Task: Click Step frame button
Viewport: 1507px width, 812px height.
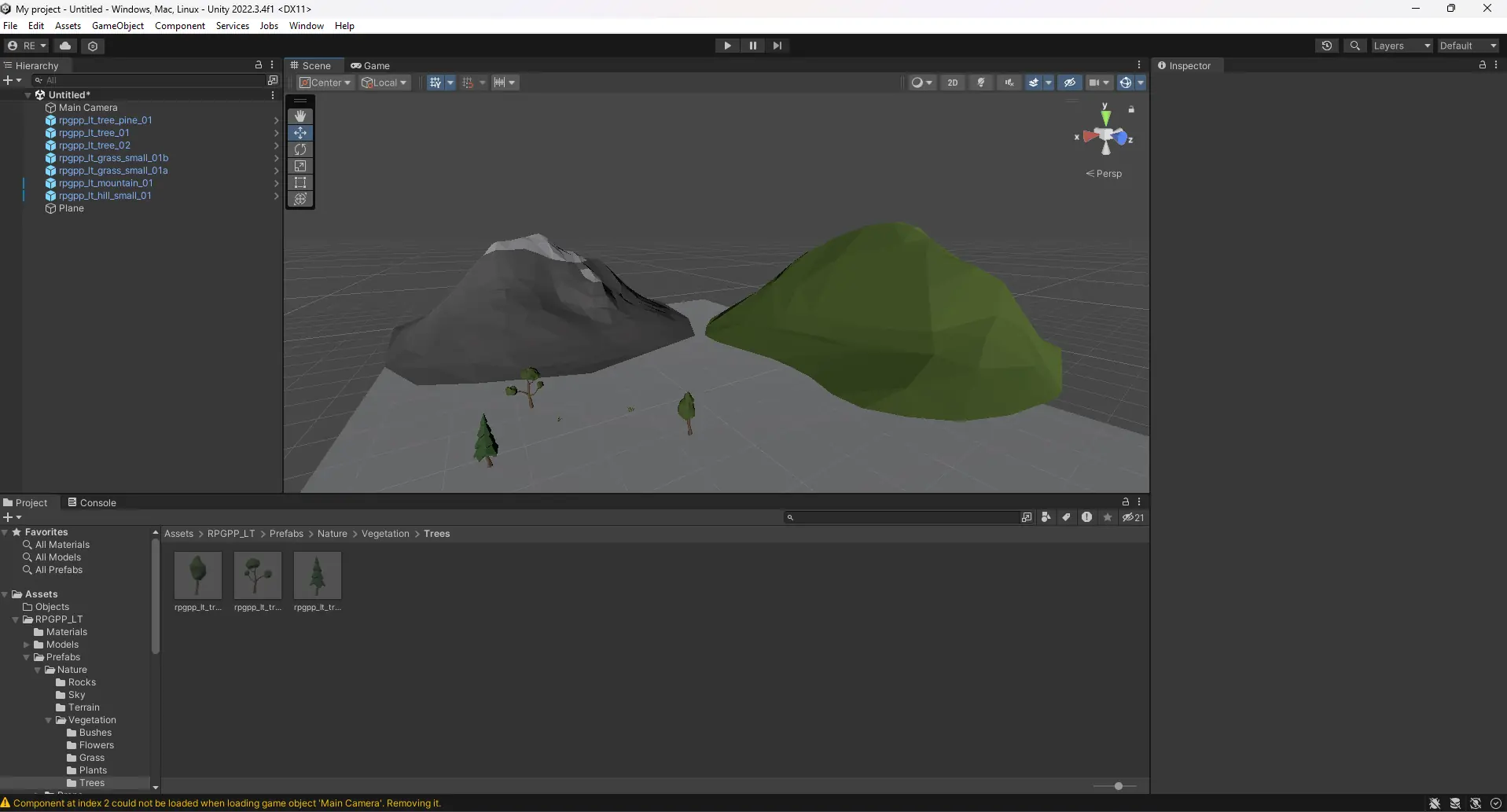Action: (x=777, y=46)
